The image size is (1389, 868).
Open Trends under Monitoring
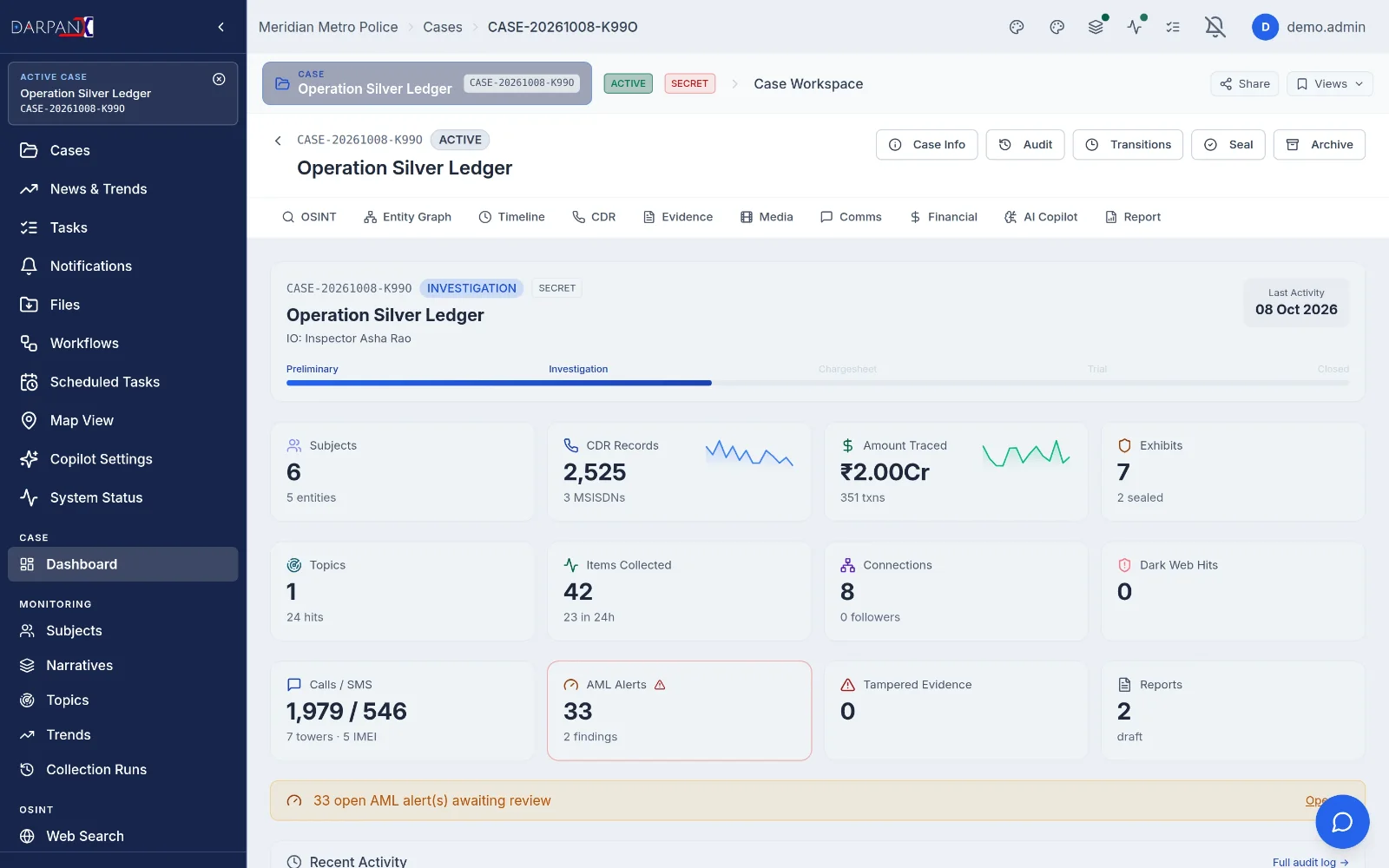tap(123, 735)
